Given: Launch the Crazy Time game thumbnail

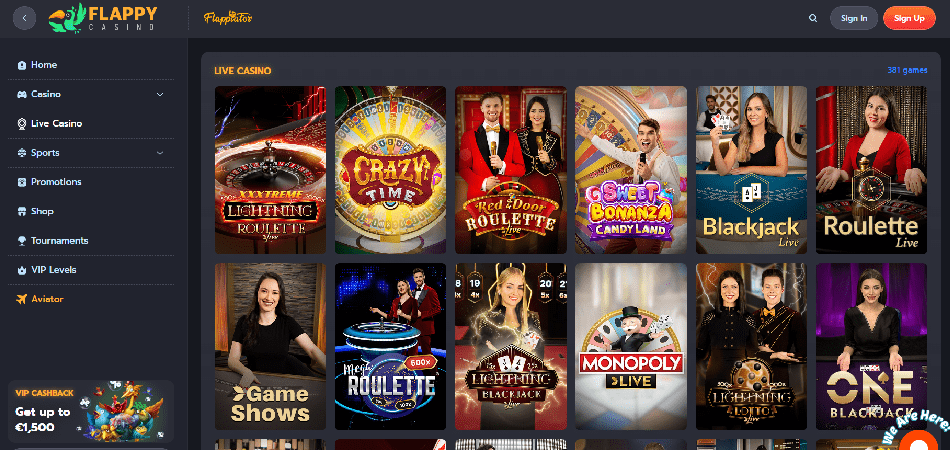Looking at the screenshot, I should click(x=390, y=170).
